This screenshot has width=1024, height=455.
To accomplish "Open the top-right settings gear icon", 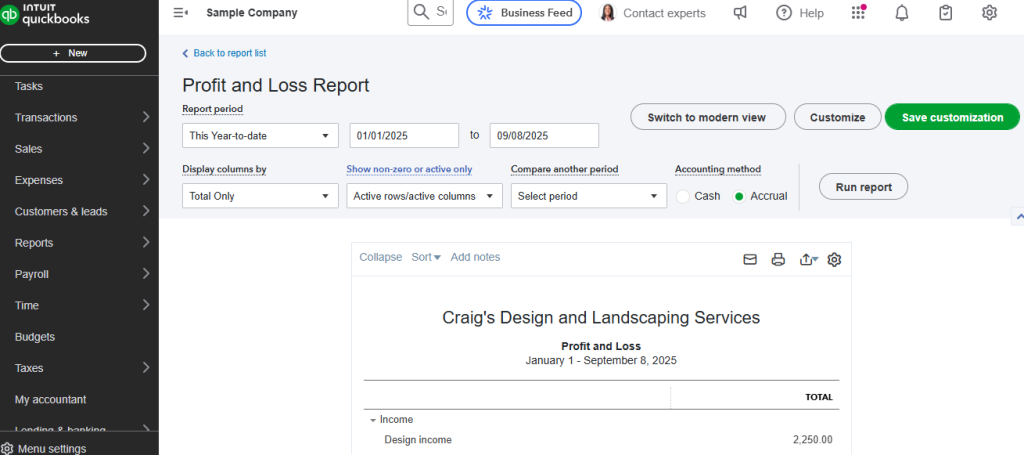I will tap(989, 12).
